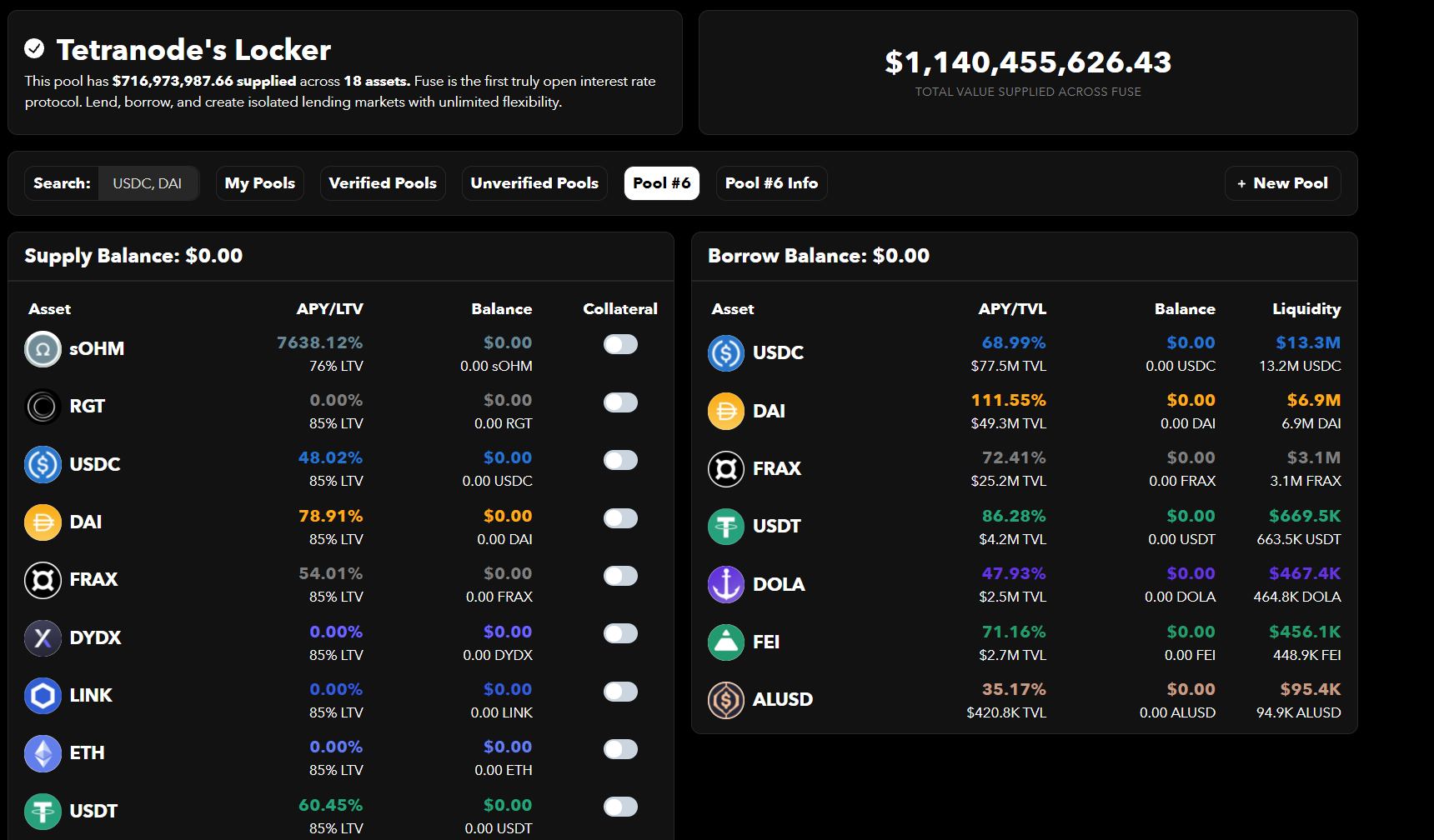Image resolution: width=1434 pixels, height=840 pixels.
Task: Click the 111.55% DAI borrow APY
Action: pyautogui.click(x=1009, y=400)
